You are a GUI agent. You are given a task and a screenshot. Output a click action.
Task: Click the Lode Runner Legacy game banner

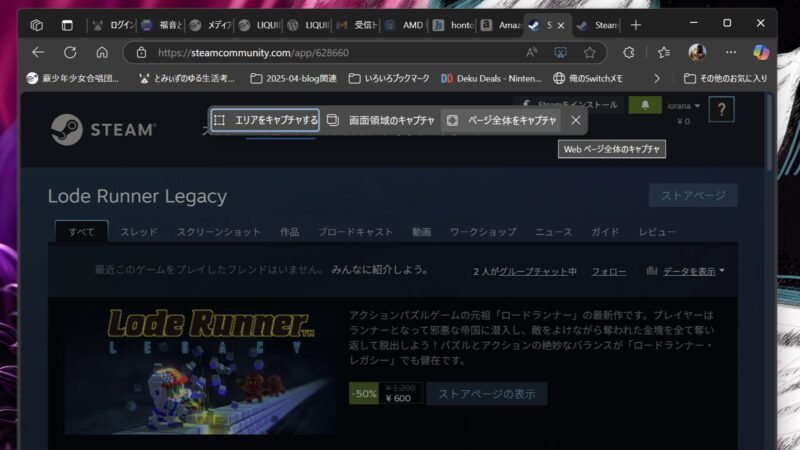pyautogui.click(x=200, y=371)
